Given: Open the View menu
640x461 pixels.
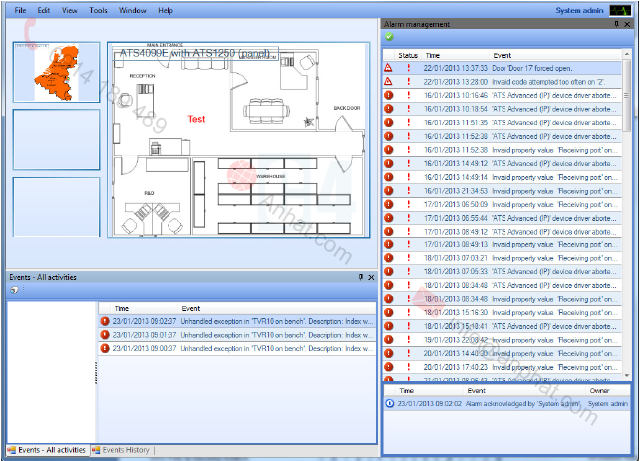Looking at the screenshot, I should pyautogui.click(x=69, y=10).
